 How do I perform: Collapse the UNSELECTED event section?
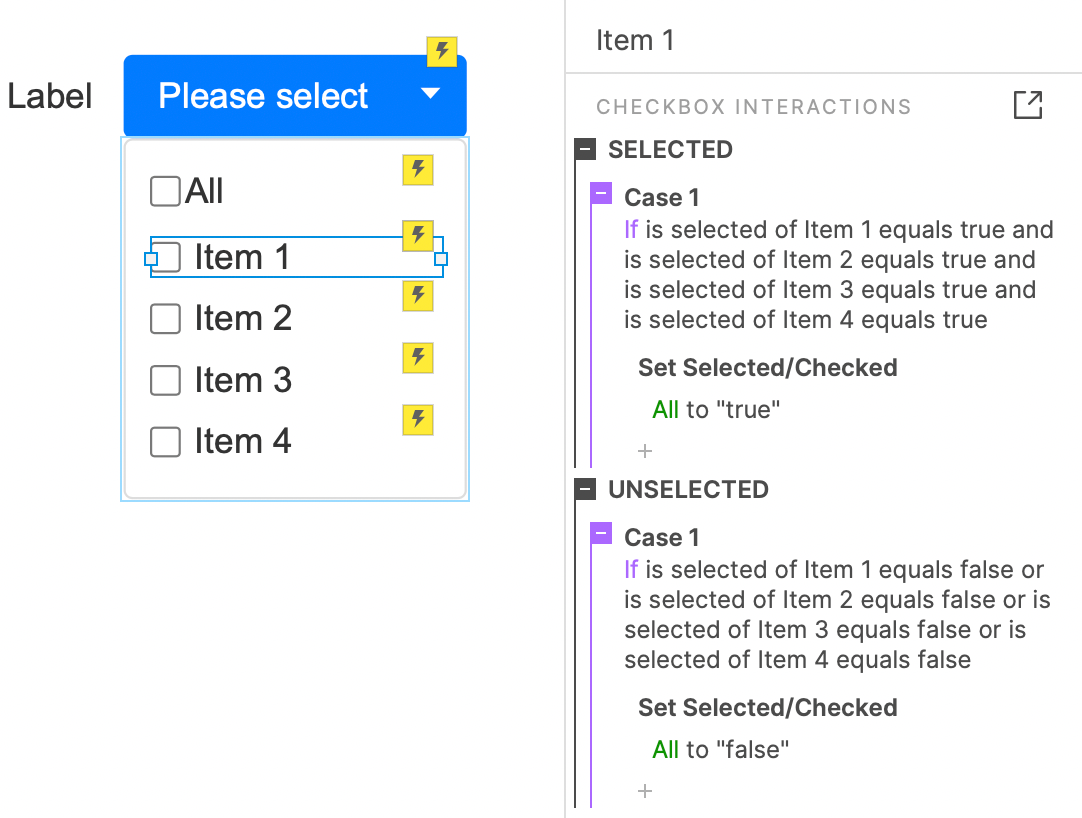tap(585, 490)
